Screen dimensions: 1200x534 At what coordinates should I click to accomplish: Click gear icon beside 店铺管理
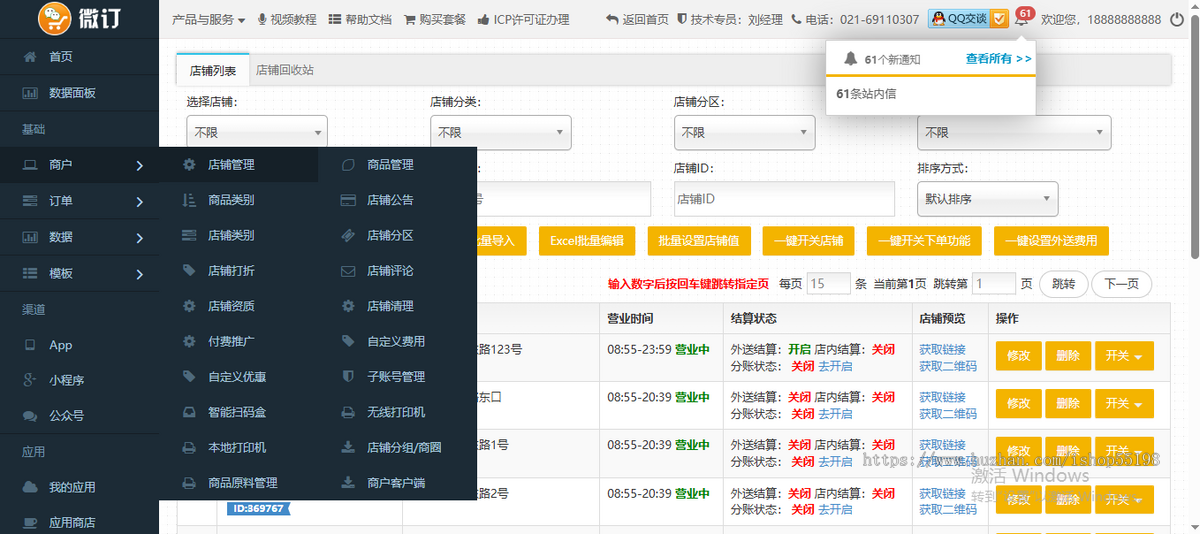click(189, 164)
